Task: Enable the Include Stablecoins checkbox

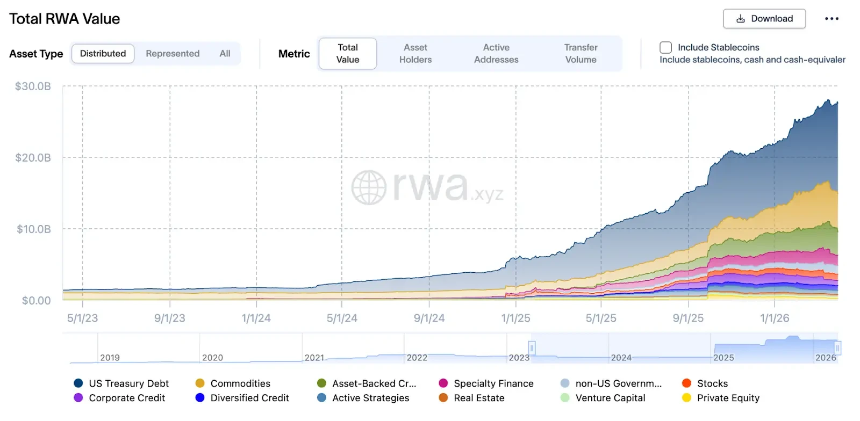Action: (666, 47)
